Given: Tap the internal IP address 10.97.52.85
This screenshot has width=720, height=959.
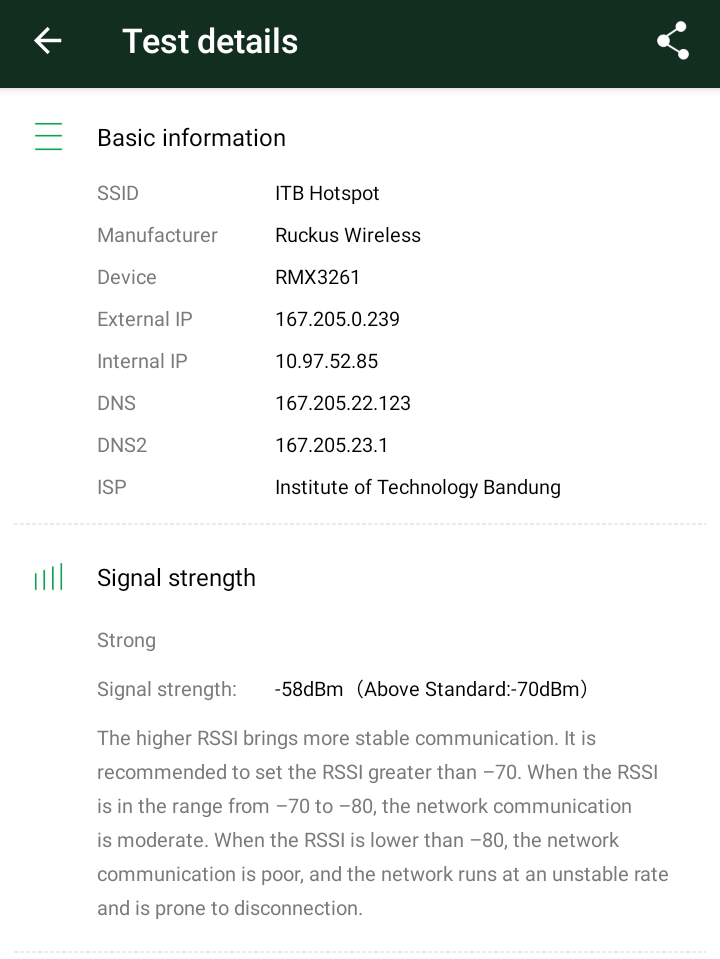Looking at the screenshot, I should [326, 361].
